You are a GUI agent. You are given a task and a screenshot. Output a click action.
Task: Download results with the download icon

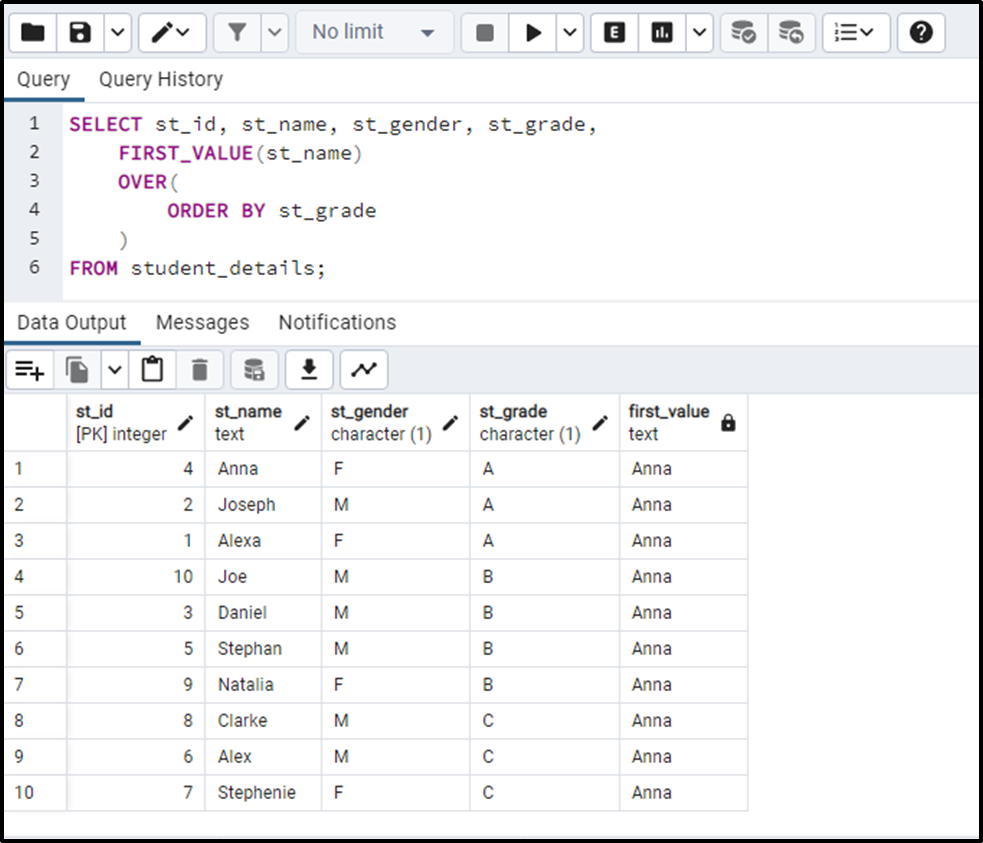click(x=309, y=370)
